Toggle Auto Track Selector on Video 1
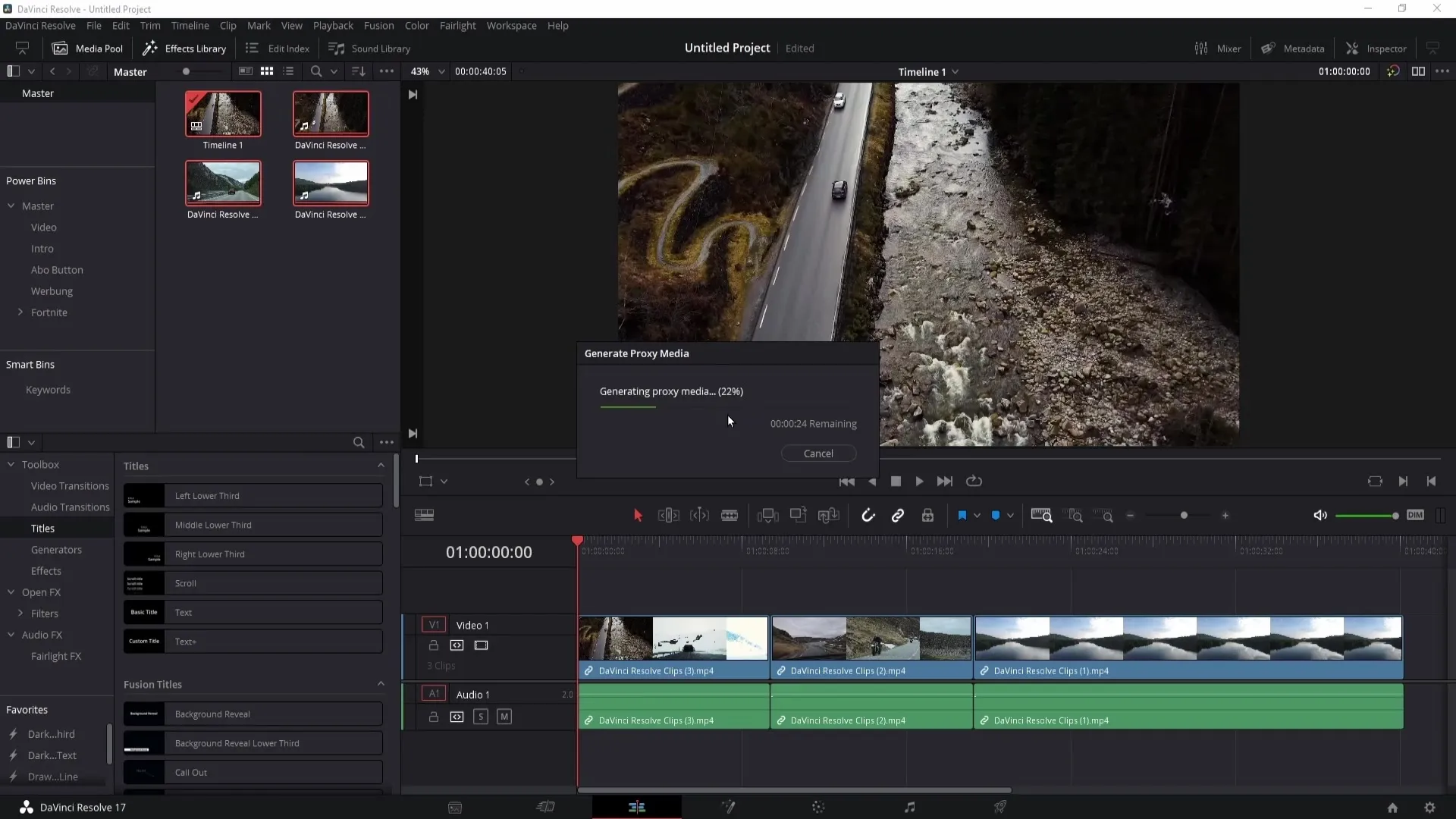The image size is (1456, 819). [x=457, y=645]
